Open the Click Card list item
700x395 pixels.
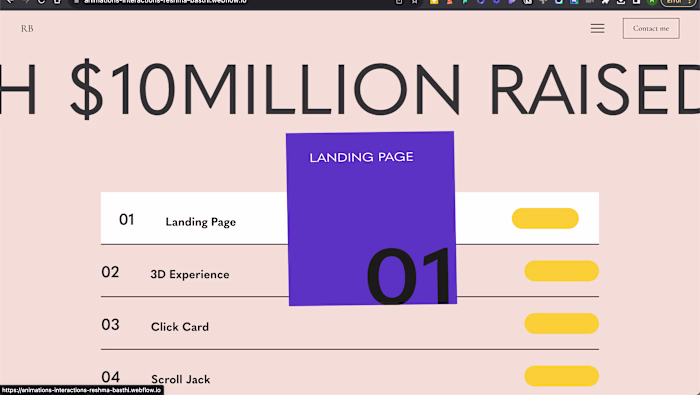(x=350, y=324)
